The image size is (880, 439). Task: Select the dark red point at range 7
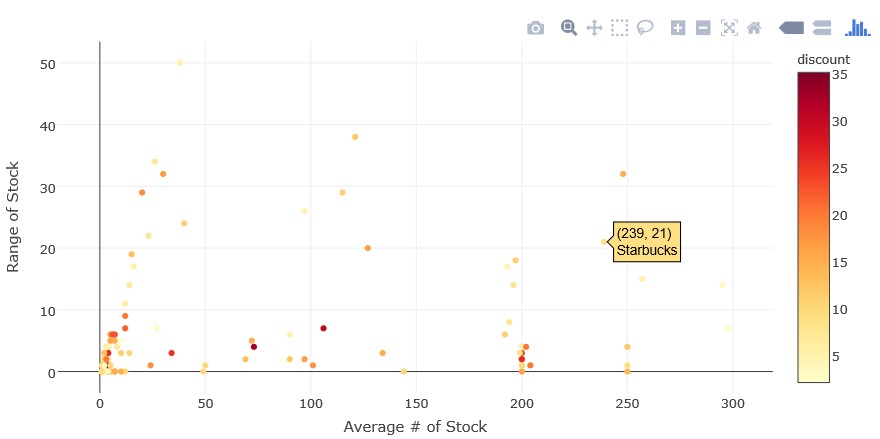(x=323, y=328)
